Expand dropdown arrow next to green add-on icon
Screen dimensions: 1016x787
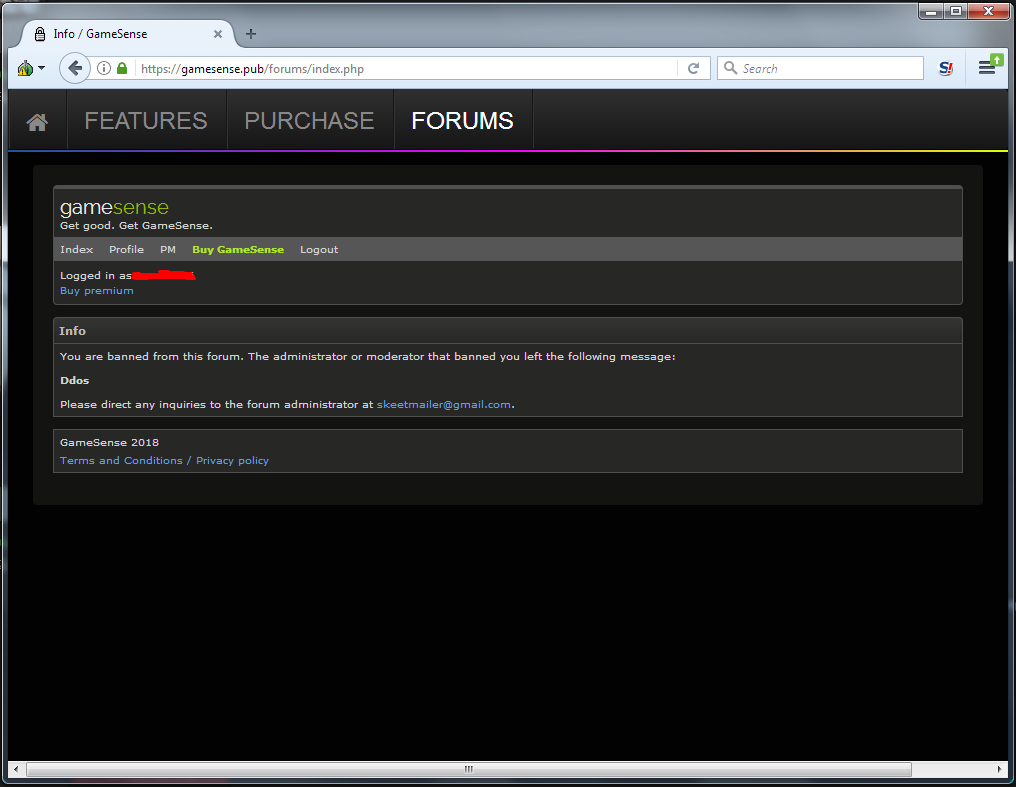[x=41, y=68]
